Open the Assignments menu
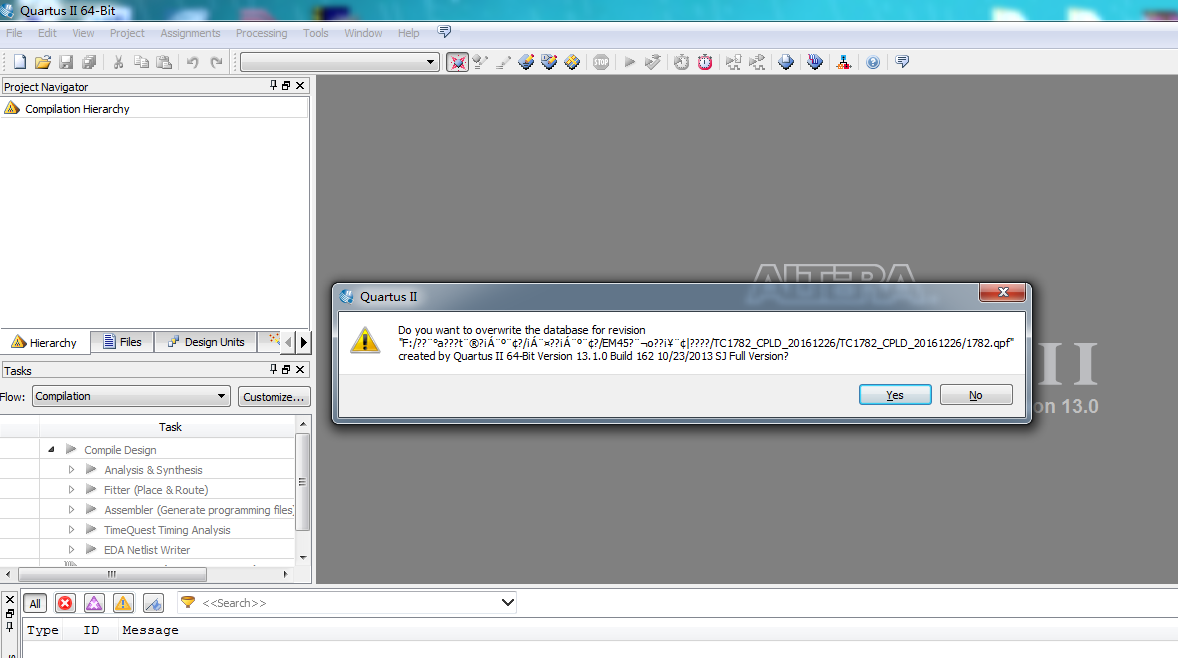 [x=190, y=33]
